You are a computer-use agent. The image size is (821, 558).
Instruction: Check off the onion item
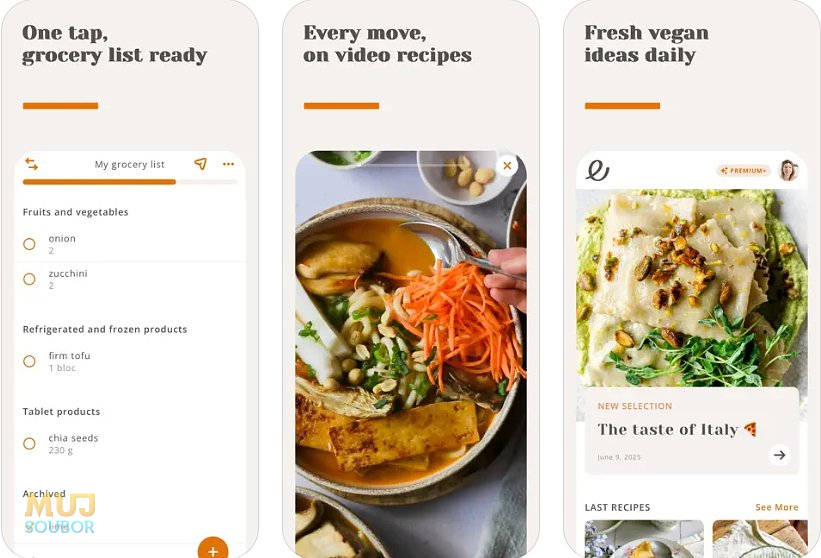click(29, 244)
